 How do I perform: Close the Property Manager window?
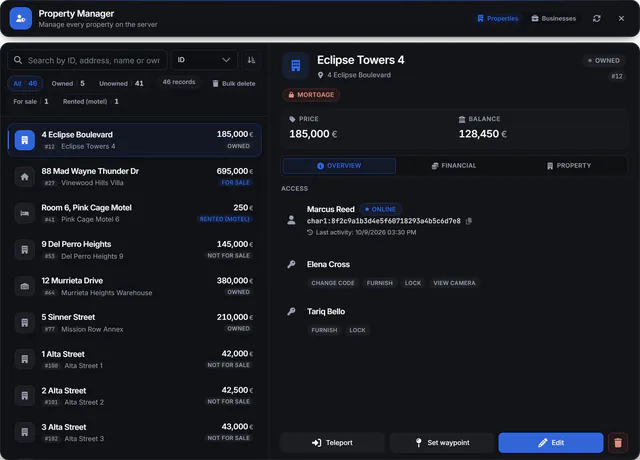(x=621, y=18)
